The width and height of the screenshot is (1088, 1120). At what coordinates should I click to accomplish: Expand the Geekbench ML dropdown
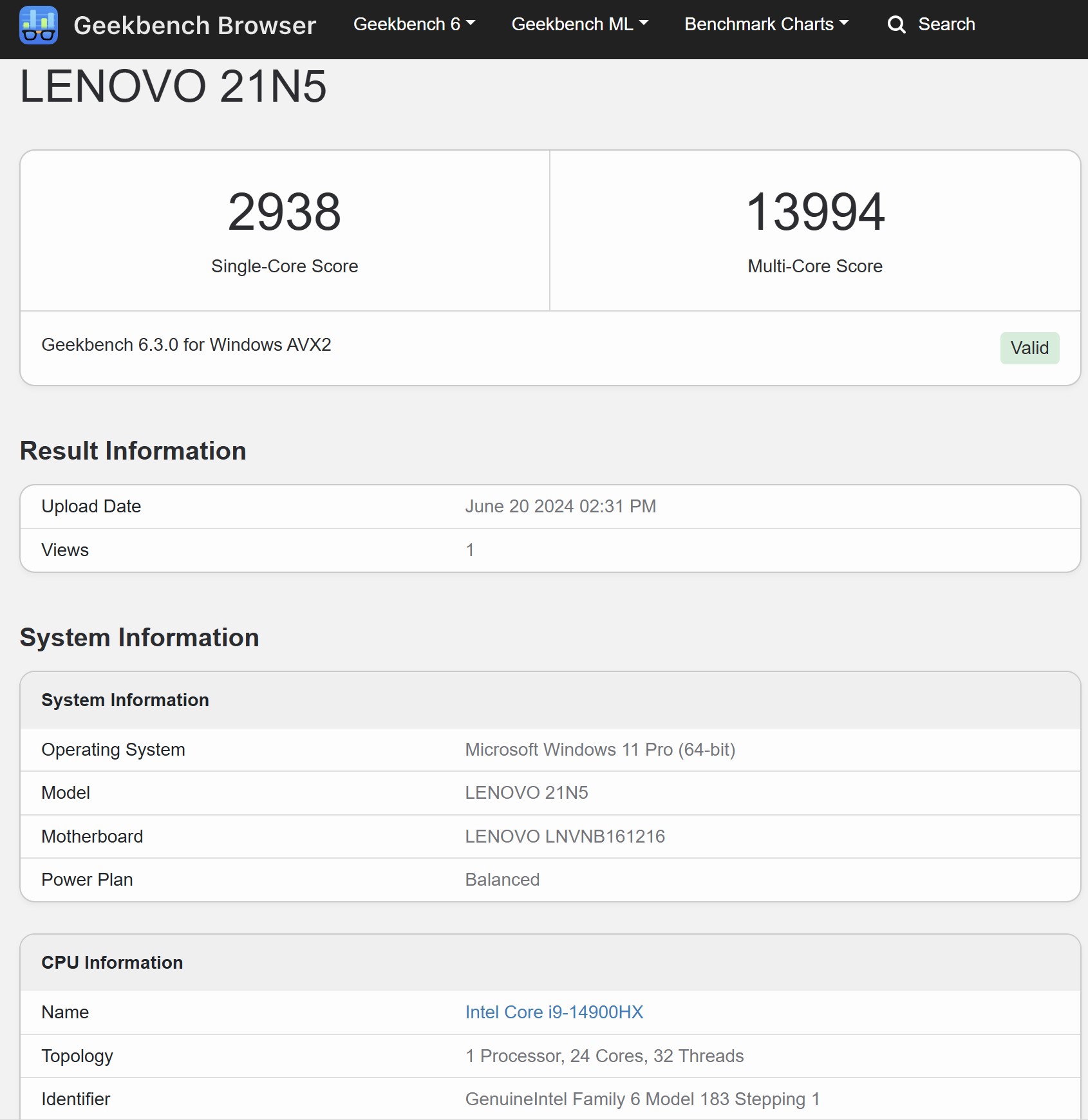click(x=579, y=24)
